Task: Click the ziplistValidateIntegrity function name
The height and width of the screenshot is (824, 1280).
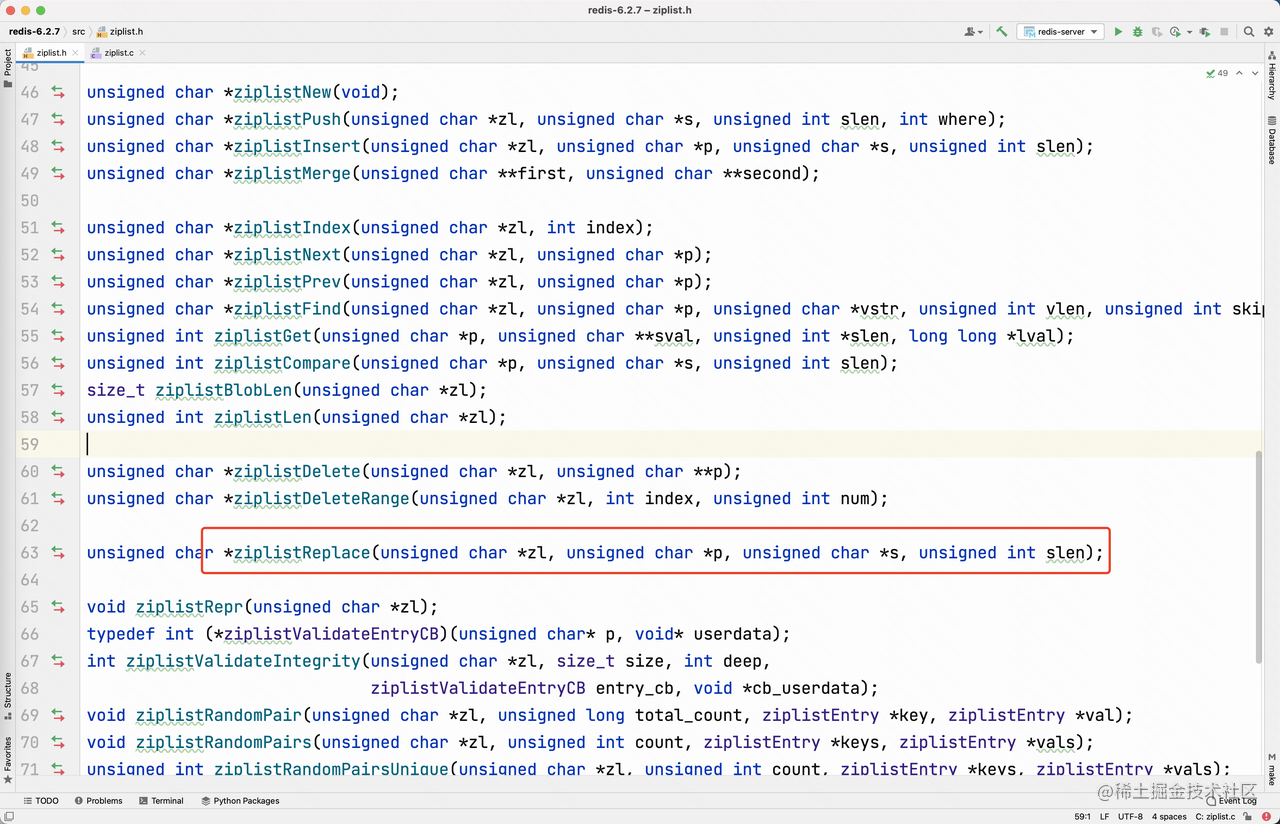Action: coord(243,661)
